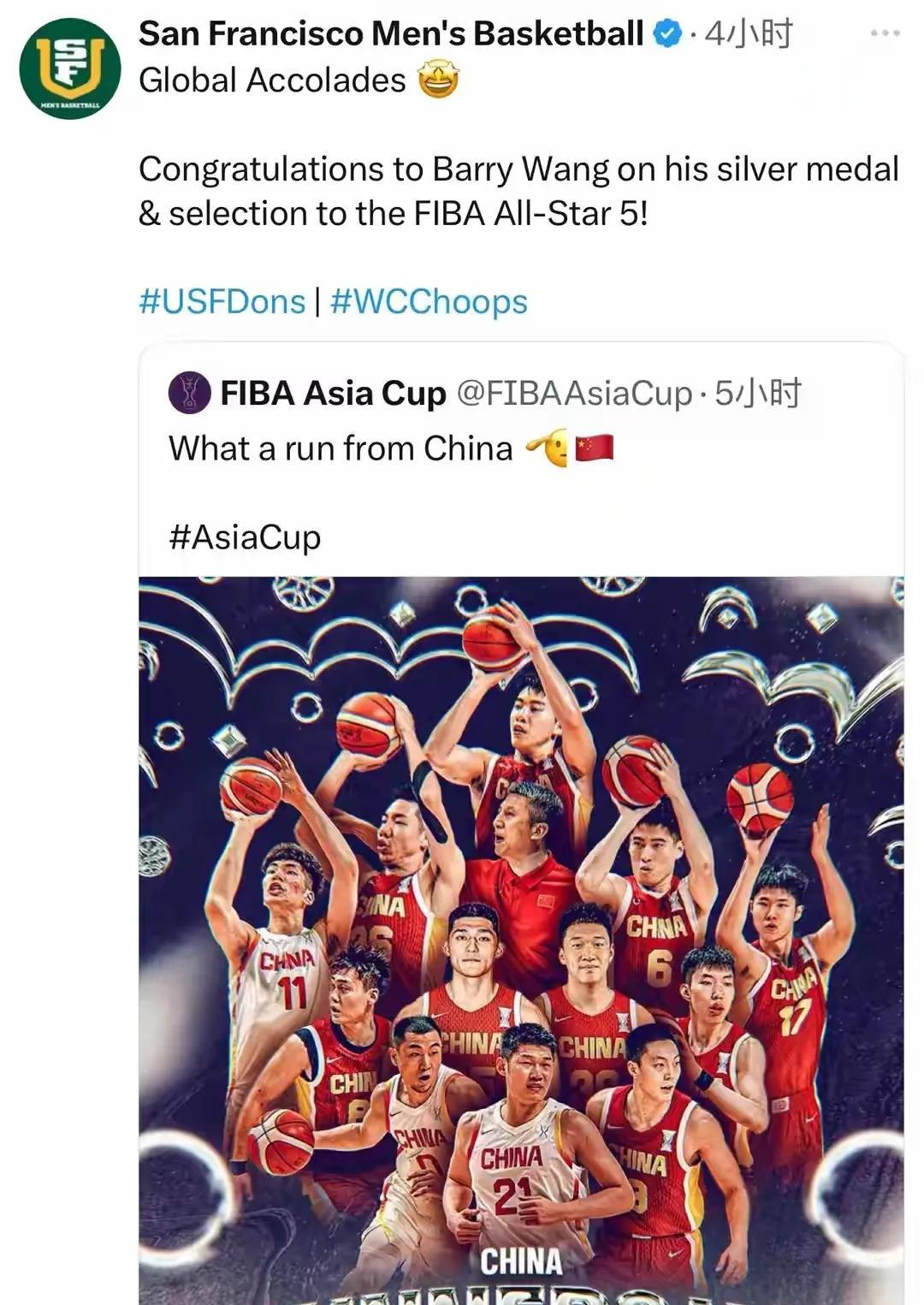Screen dimensions: 924x1305
Task: Tap the China flag emoji
Action: [595, 448]
